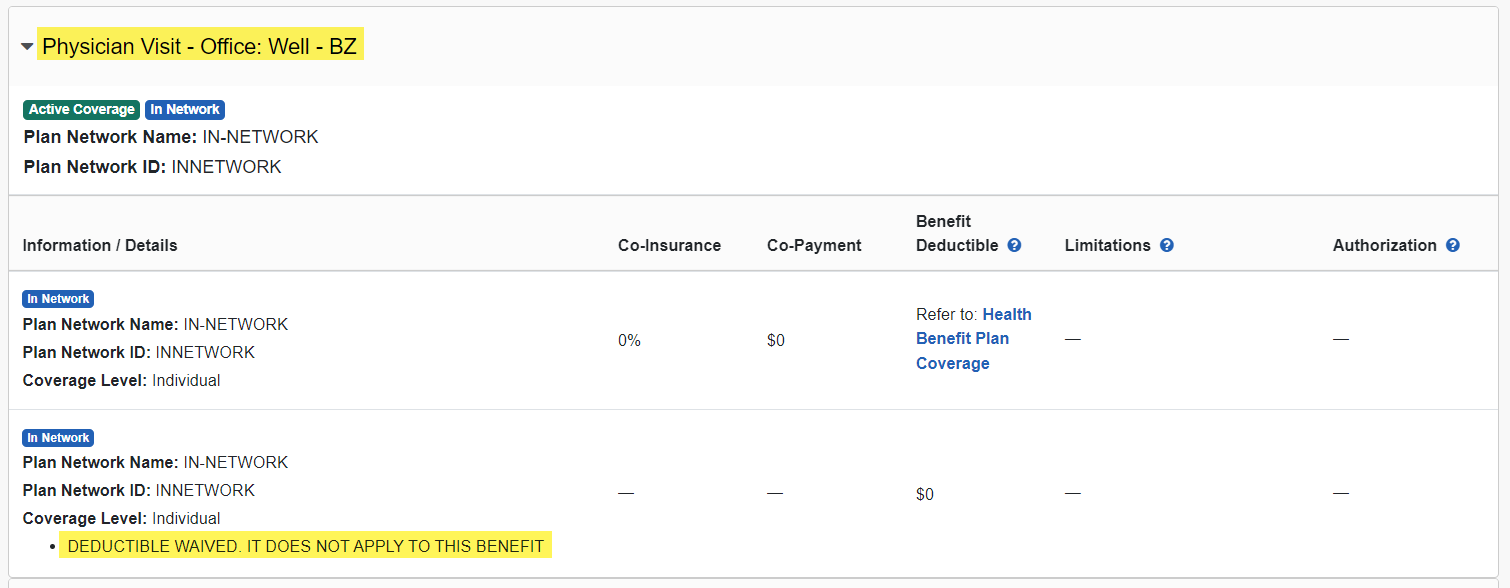Click the Benefit Deductible column header
1510x588 pixels.
click(955, 233)
